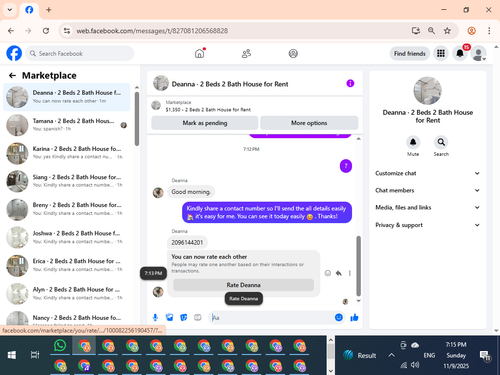Expand Privacy & support section
500x375 pixels.
click(x=427, y=225)
